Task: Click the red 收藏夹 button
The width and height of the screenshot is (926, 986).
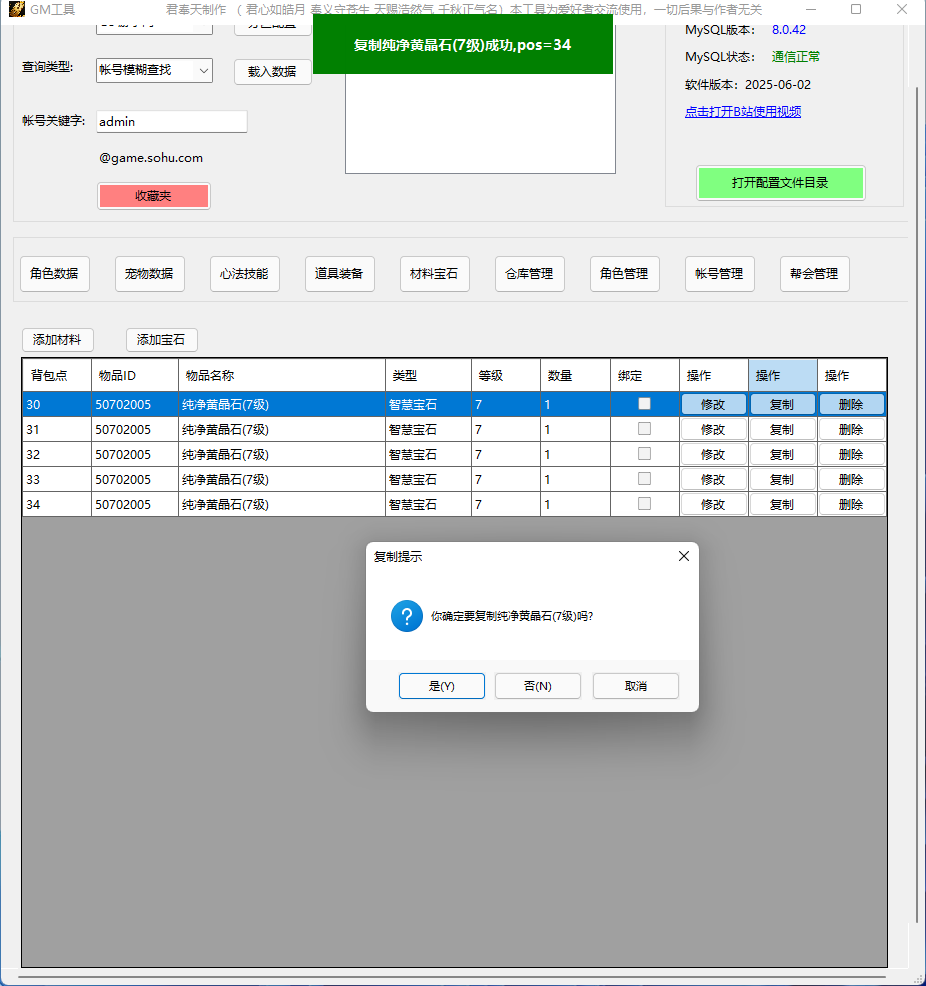Action: pyautogui.click(x=153, y=196)
